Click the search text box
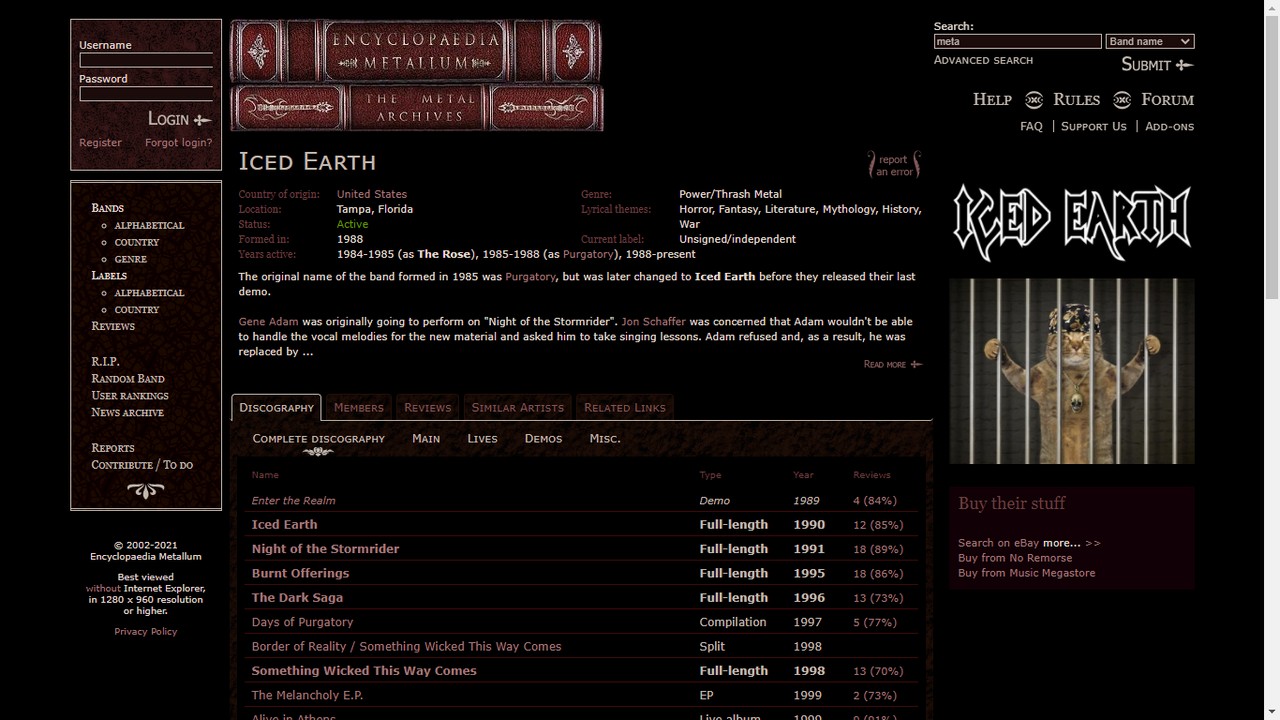The image size is (1280, 720). (1017, 42)
